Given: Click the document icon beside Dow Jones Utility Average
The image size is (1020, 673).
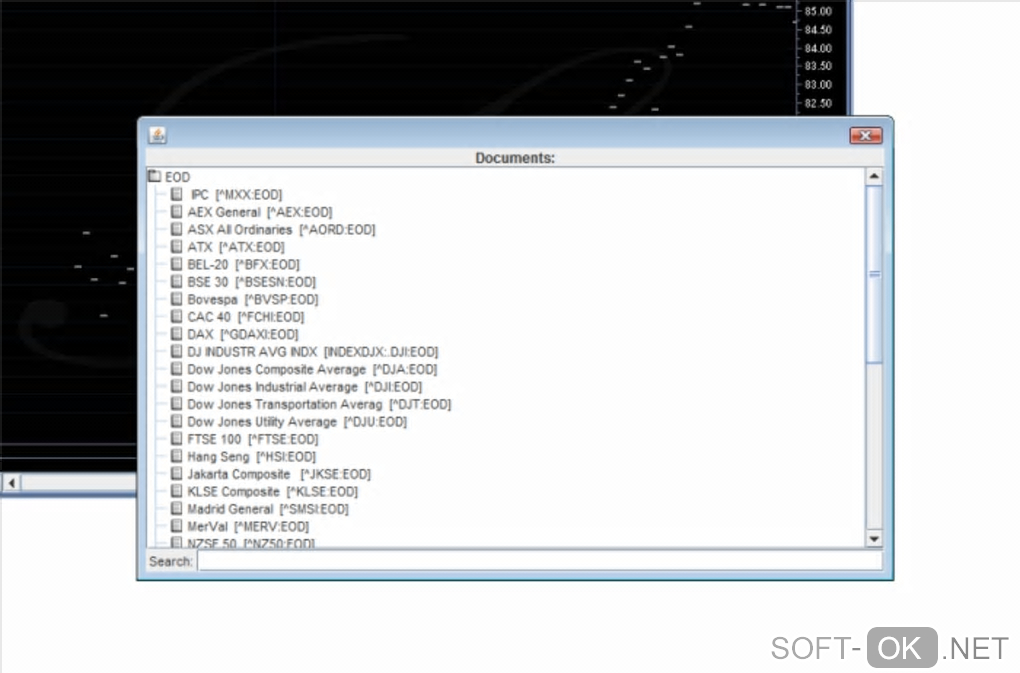Looking at the screenshot, I should tap(176, 421).
